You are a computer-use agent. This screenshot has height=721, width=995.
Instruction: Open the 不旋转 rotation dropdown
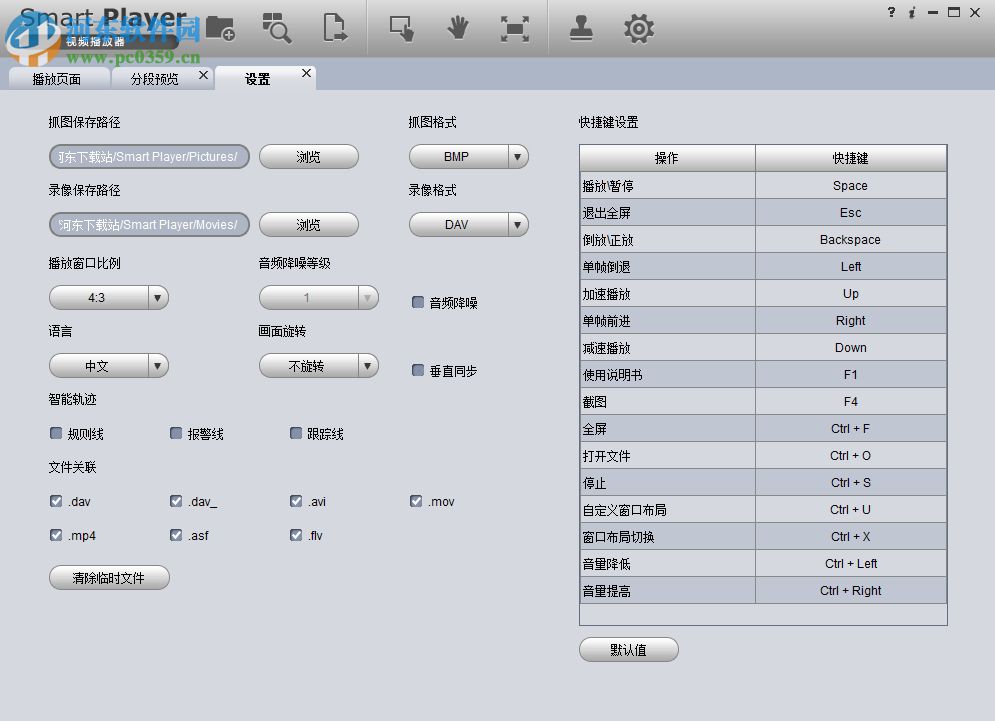pos(319,366)
